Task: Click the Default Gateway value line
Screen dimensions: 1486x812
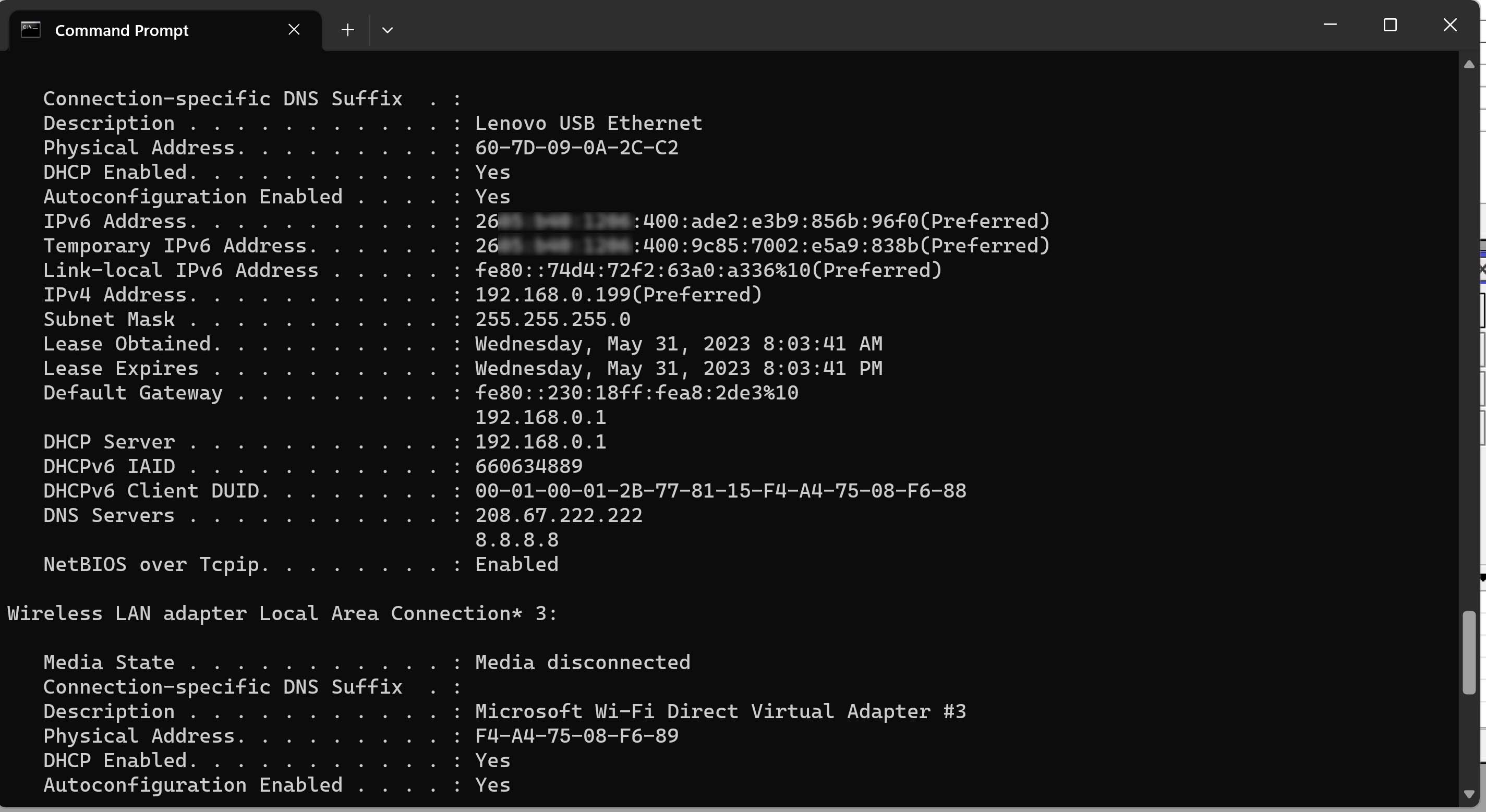Action: [x=636, y=393]
